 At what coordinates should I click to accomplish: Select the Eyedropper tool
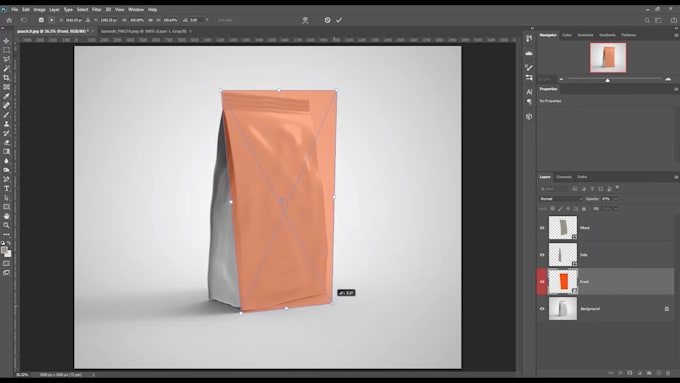6,96
